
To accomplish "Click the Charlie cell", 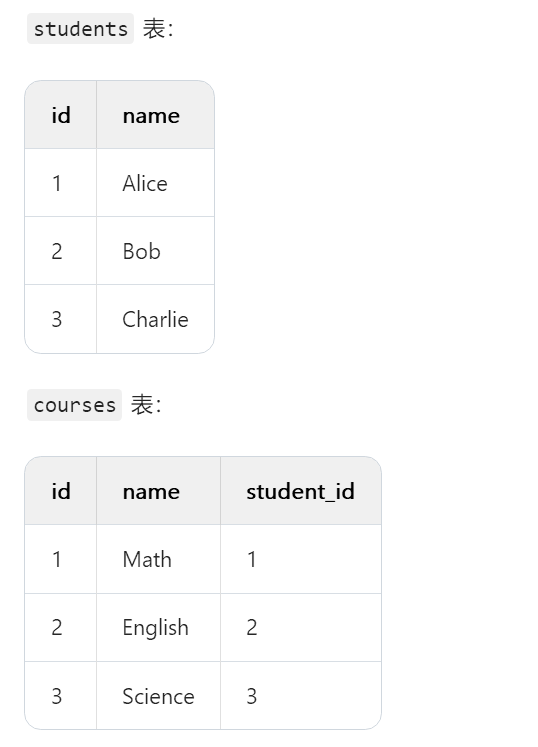I will (x=155, y=319).
